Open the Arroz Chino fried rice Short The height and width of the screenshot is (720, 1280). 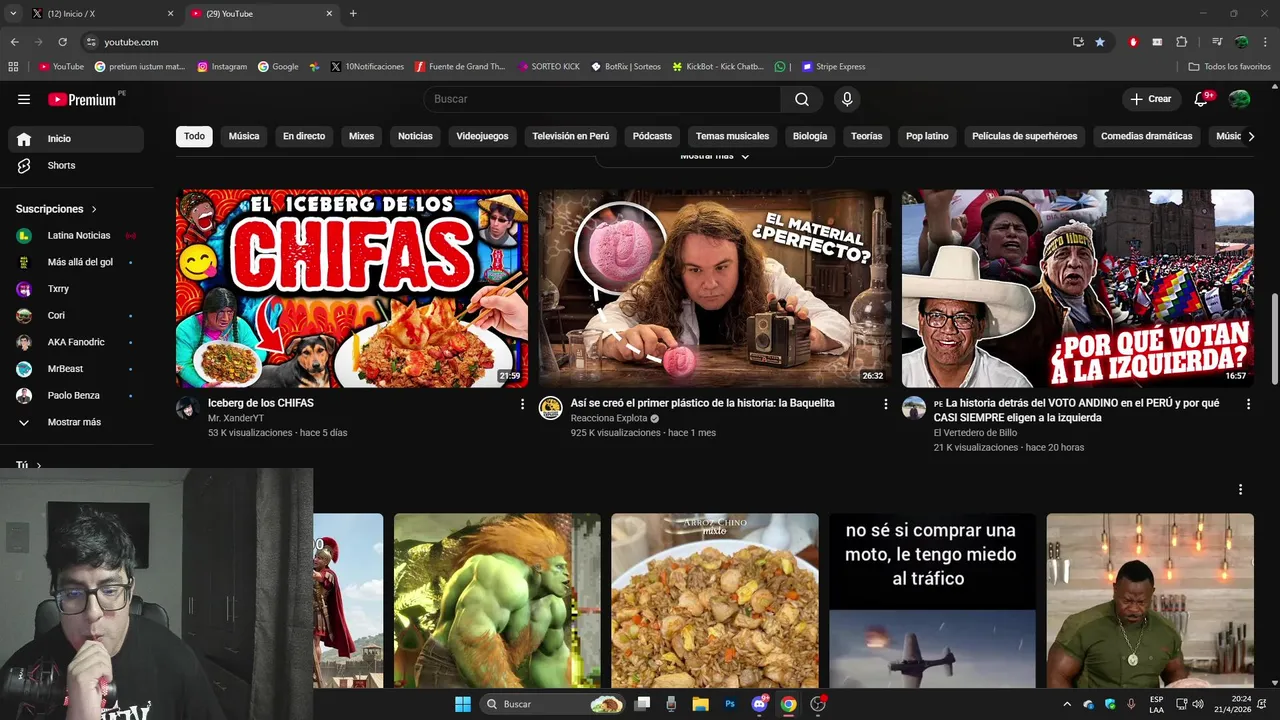(715, 600)
